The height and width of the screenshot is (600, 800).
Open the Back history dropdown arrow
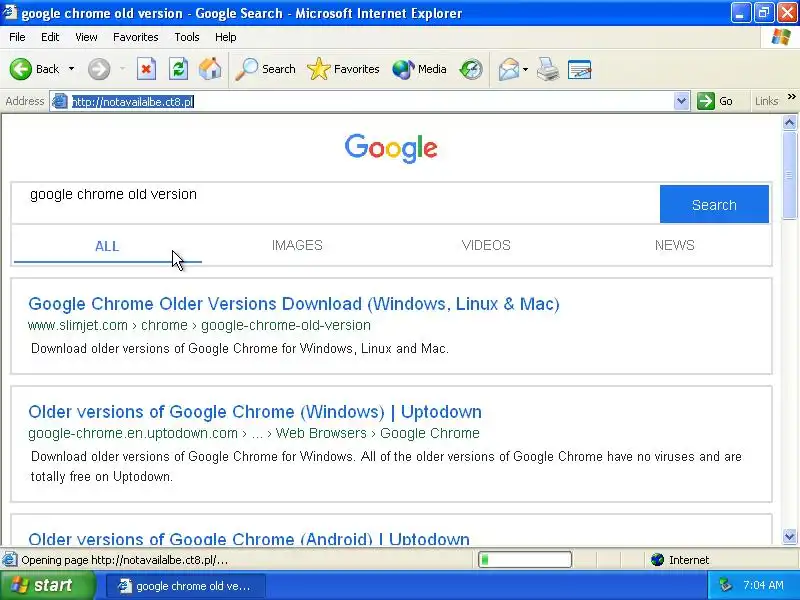coord(71,69)
